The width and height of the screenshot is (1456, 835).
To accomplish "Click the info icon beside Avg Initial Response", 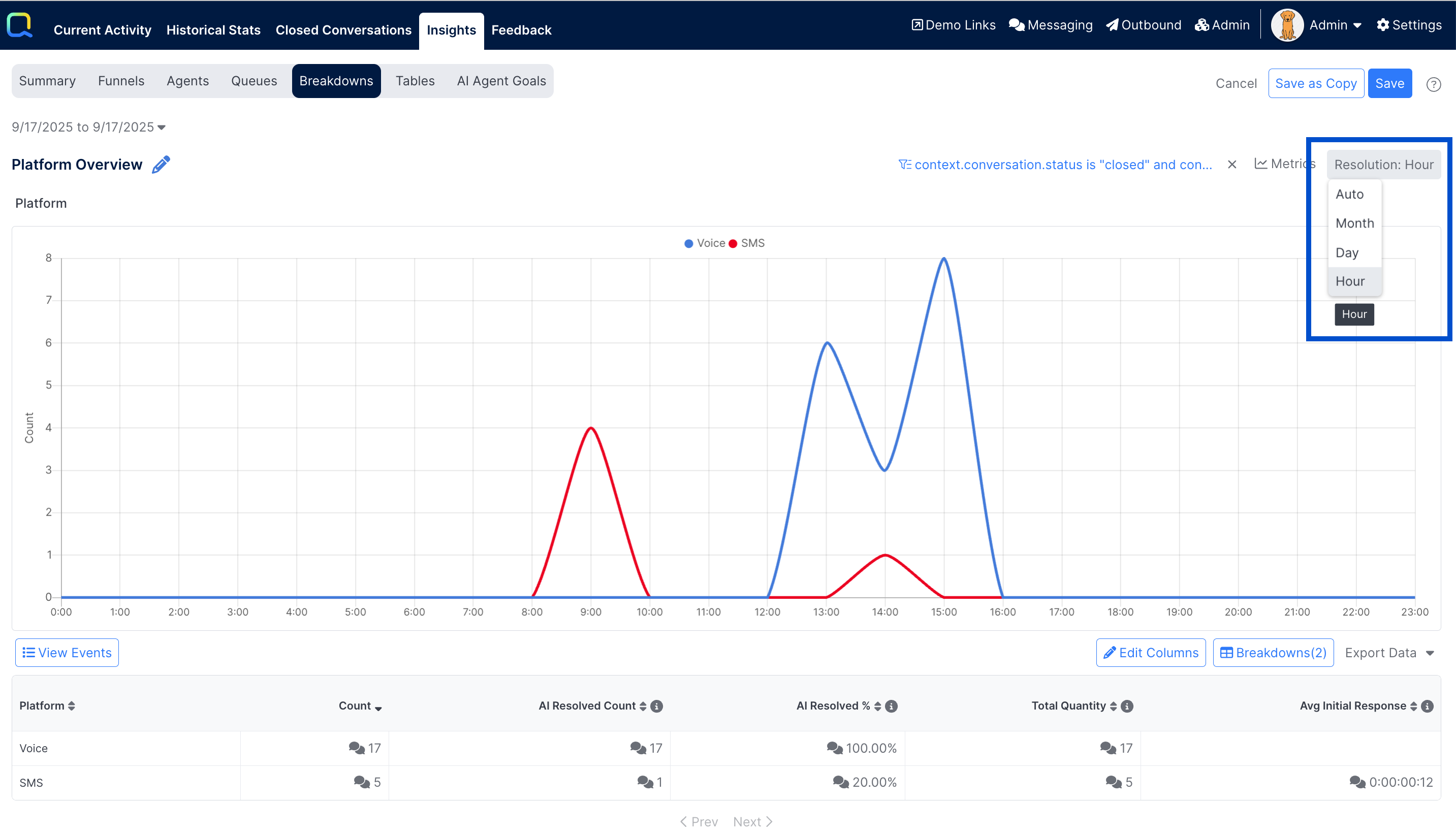I will click(1428, 706).
